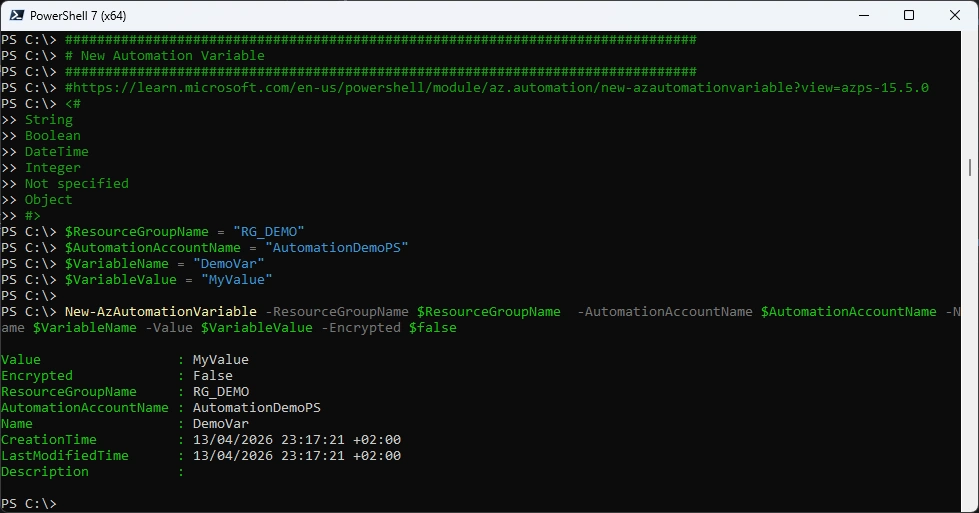Click the PowerShell icon in the title bar
The height and width of the screenshot is (513, 979).
tap(16, 15)
